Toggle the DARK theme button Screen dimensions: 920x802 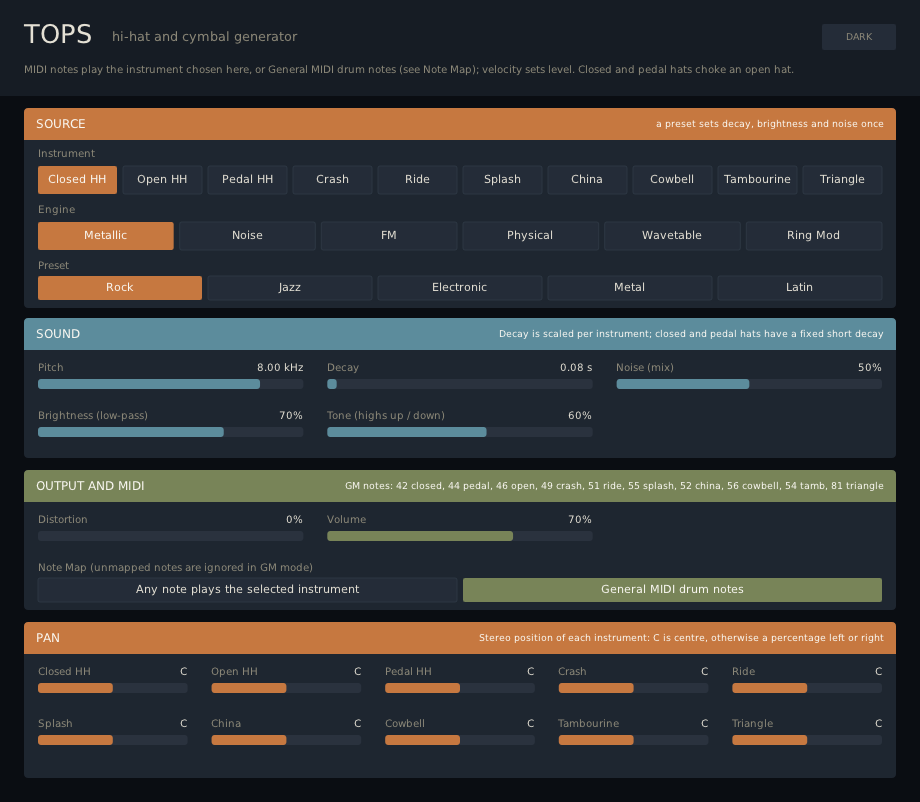[858, 37]
